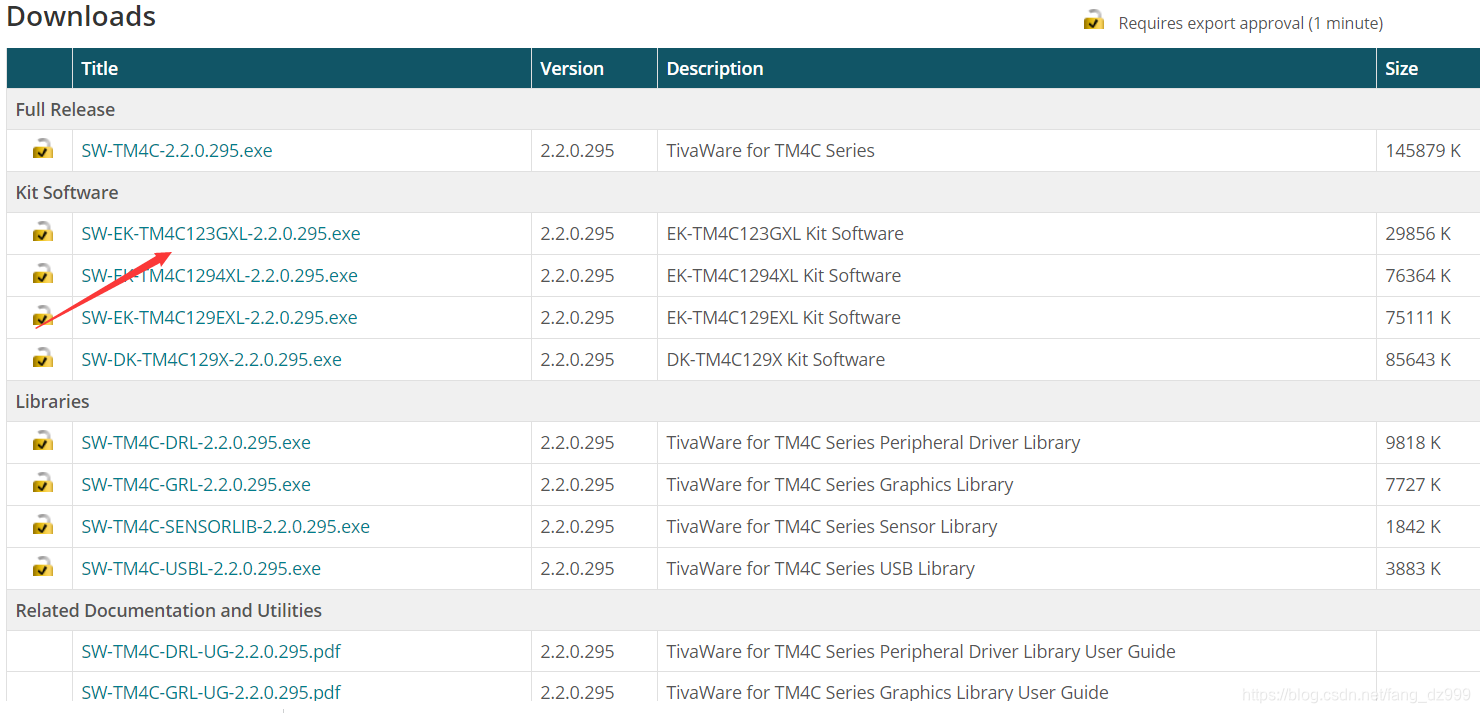Click Related Documentation and Utilities section row
The image size is (1480, 713).
(743, 610)
